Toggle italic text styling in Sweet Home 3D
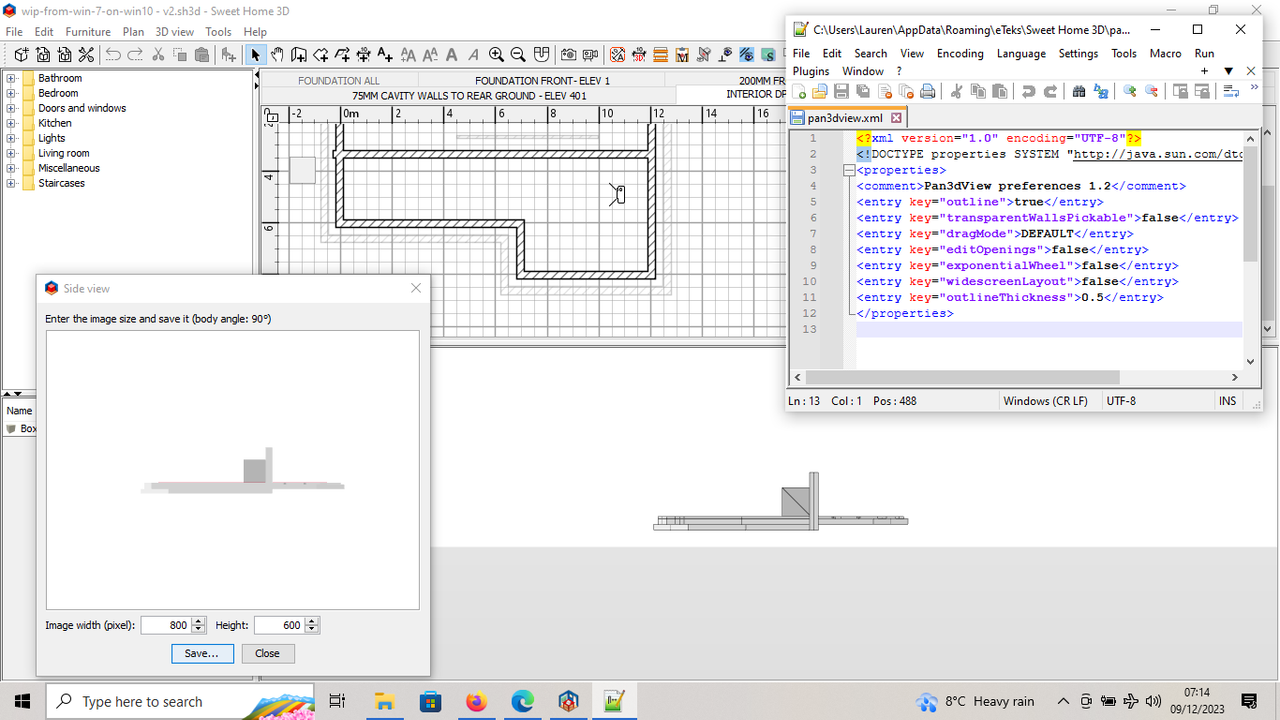The image size is (1280, 720). click(x=474, y=55)
